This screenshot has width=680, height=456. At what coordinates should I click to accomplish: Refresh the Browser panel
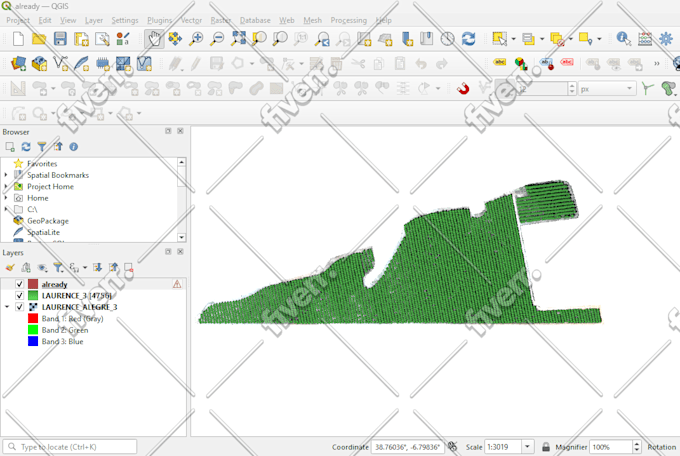pyautogui.click(x=26, y=147)
